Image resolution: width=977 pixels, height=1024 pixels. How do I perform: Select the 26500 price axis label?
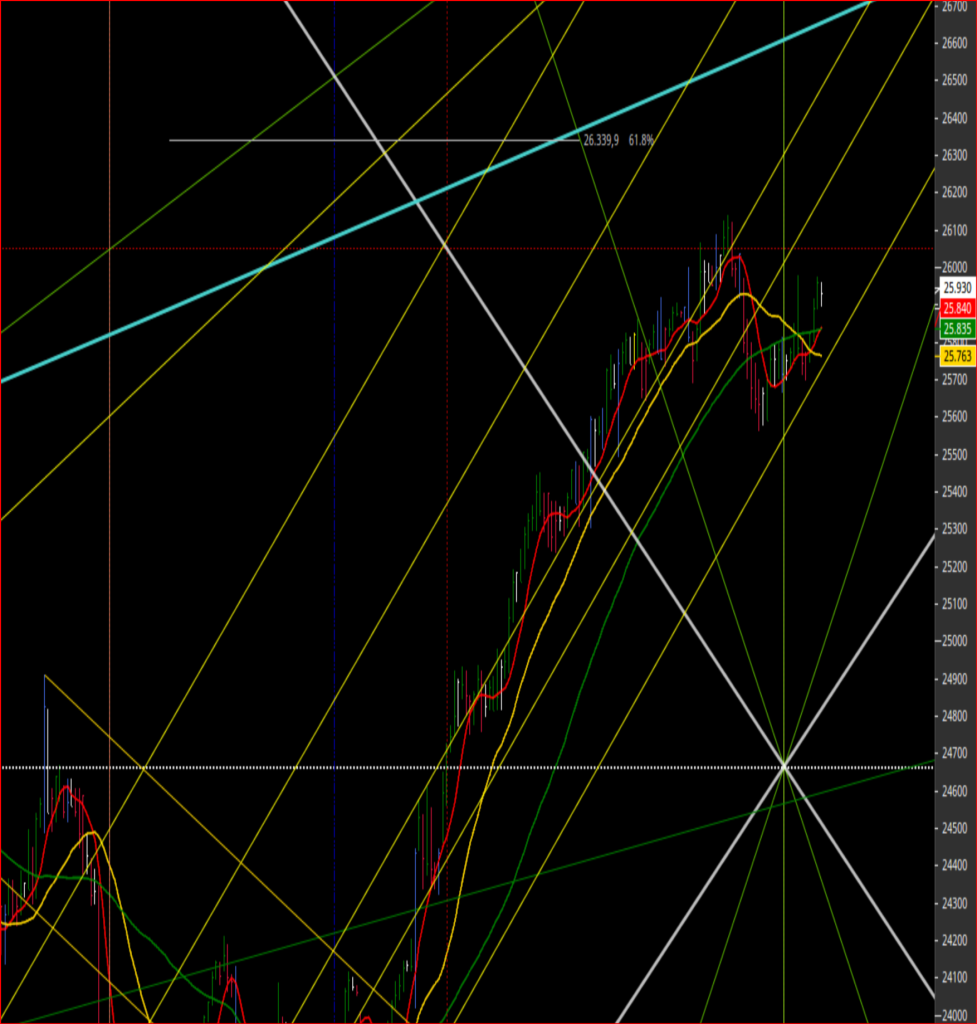(955, 80)
